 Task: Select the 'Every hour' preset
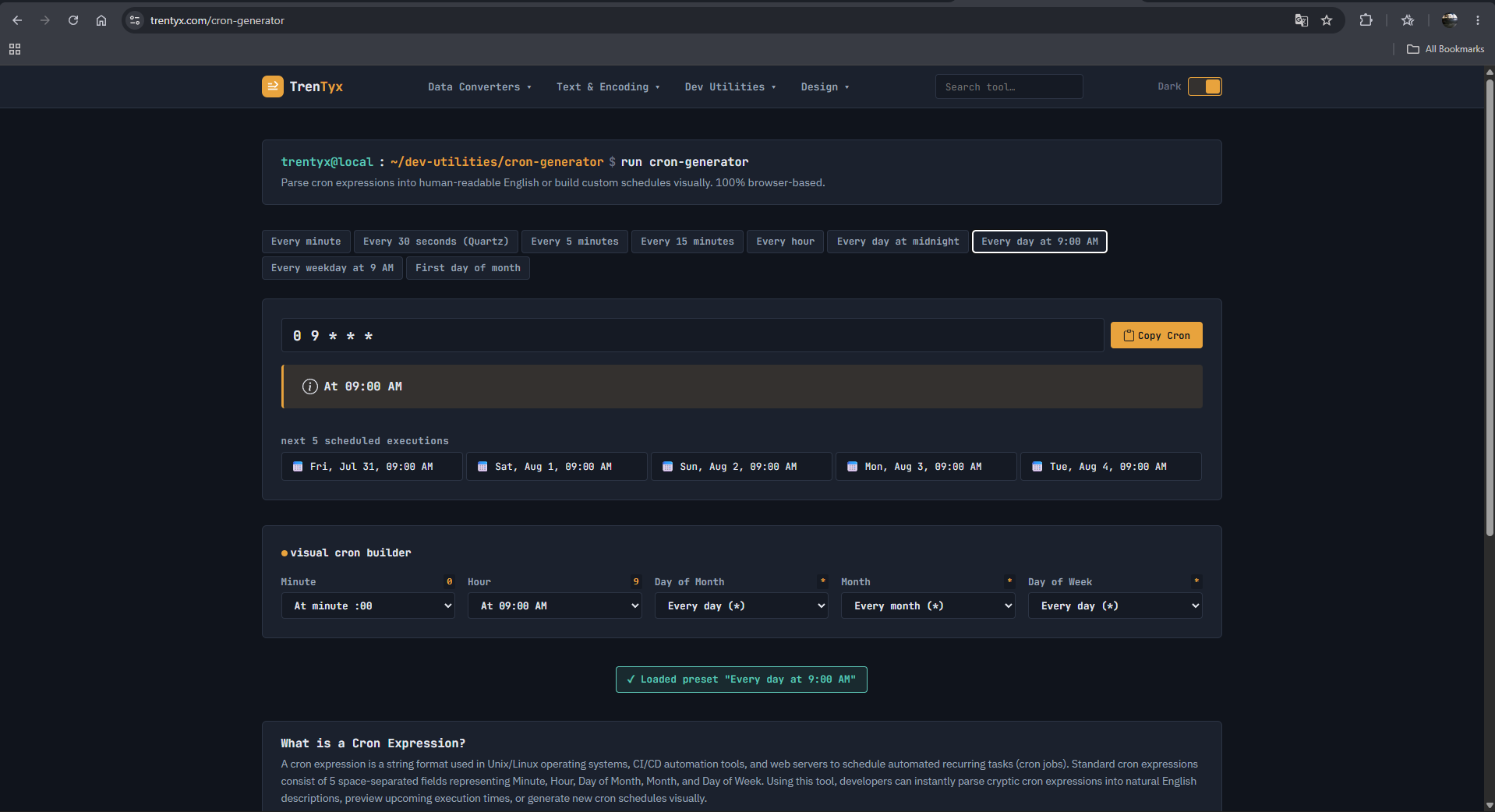tap(785, 242)
